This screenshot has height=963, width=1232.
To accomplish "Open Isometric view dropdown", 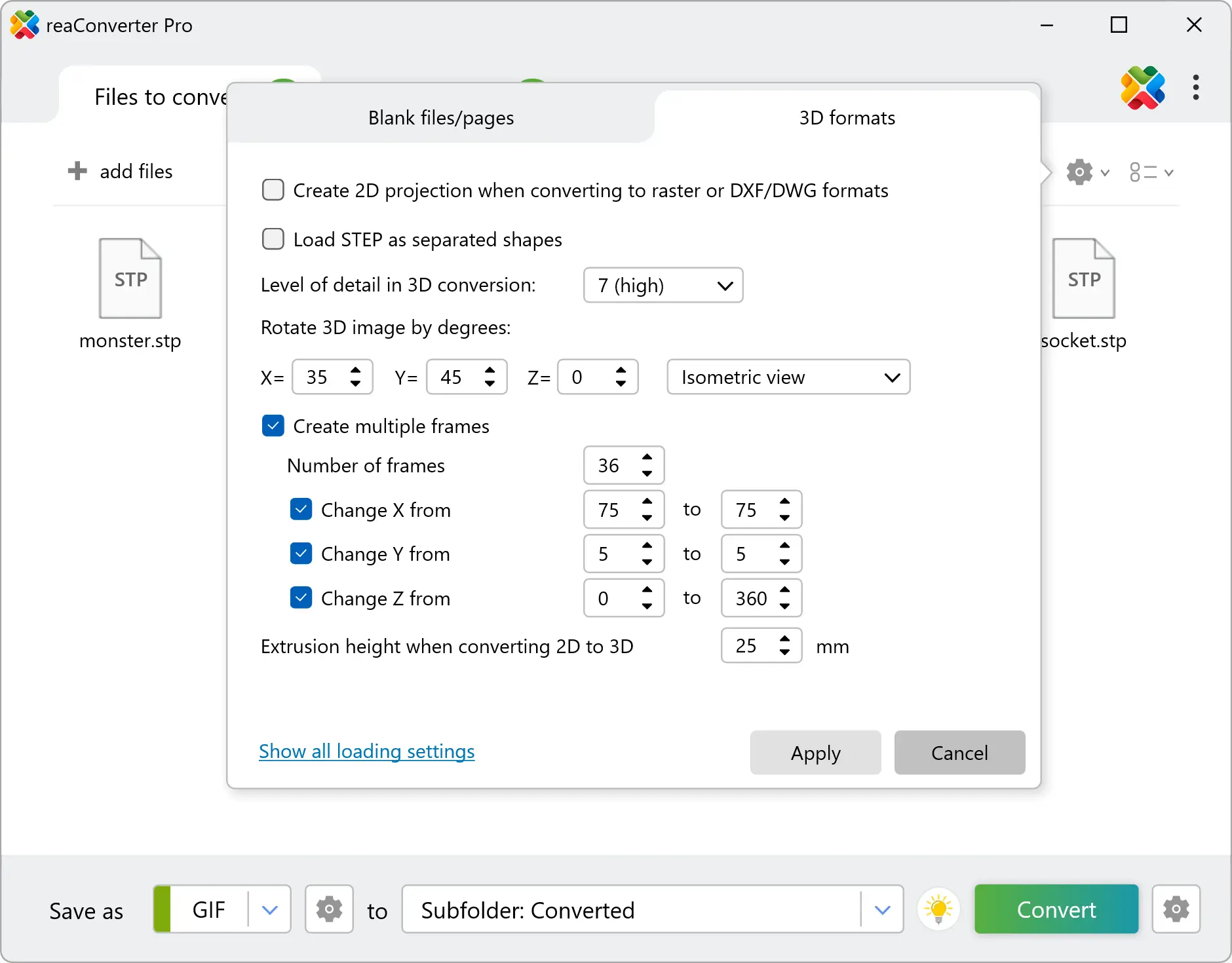I will 788,377.
